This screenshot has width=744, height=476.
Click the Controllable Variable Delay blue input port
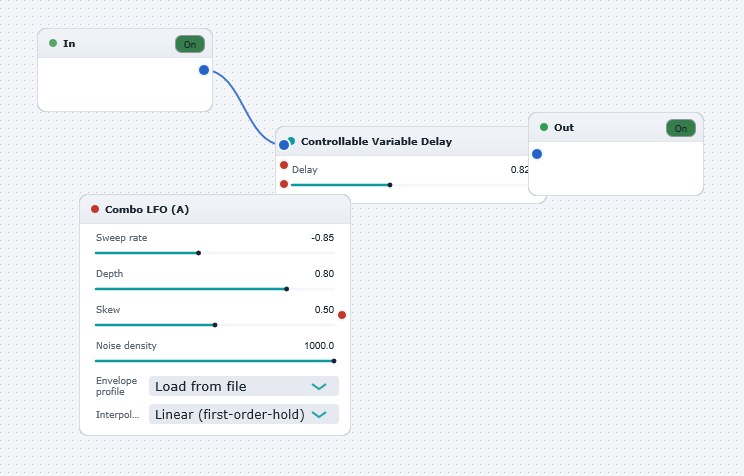(284, 145)
